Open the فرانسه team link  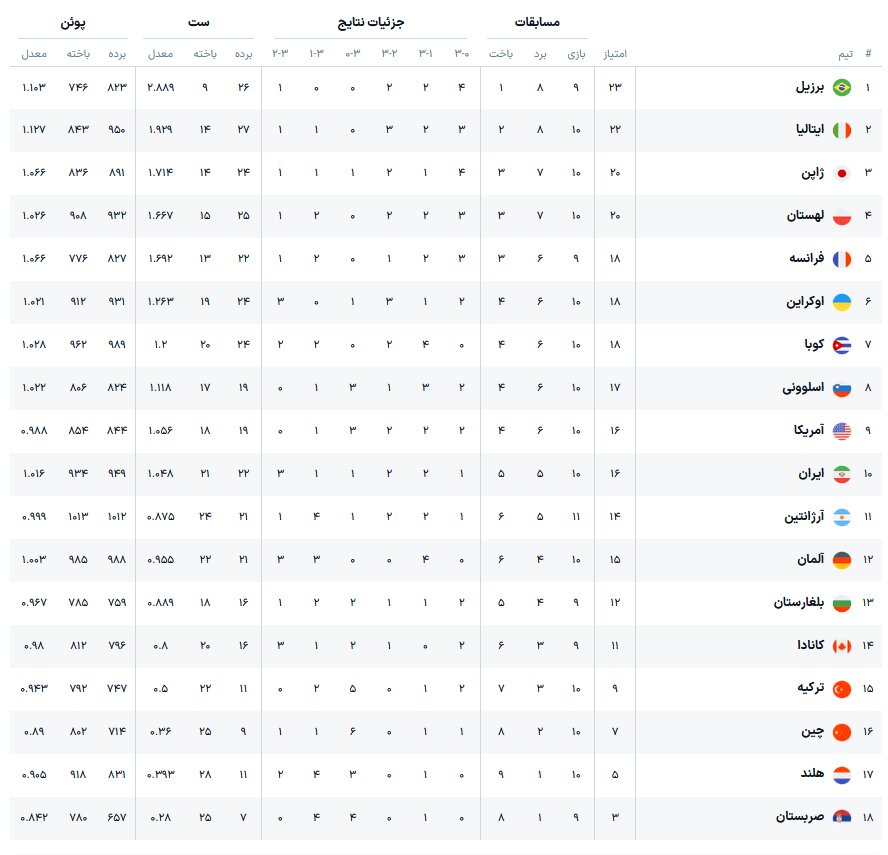point(806,259)
